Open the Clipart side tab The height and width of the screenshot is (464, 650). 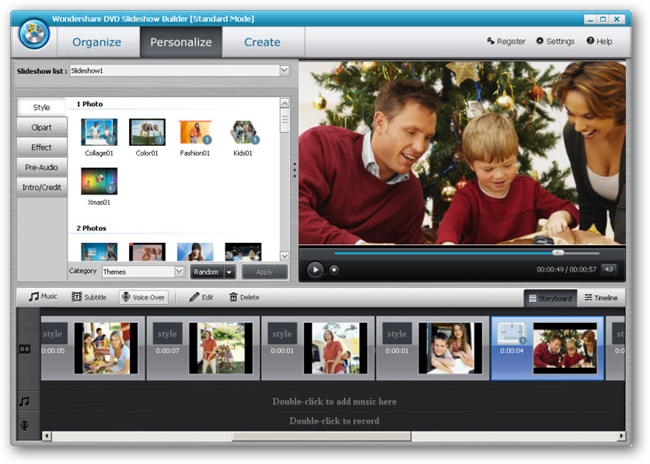(41, 127)
